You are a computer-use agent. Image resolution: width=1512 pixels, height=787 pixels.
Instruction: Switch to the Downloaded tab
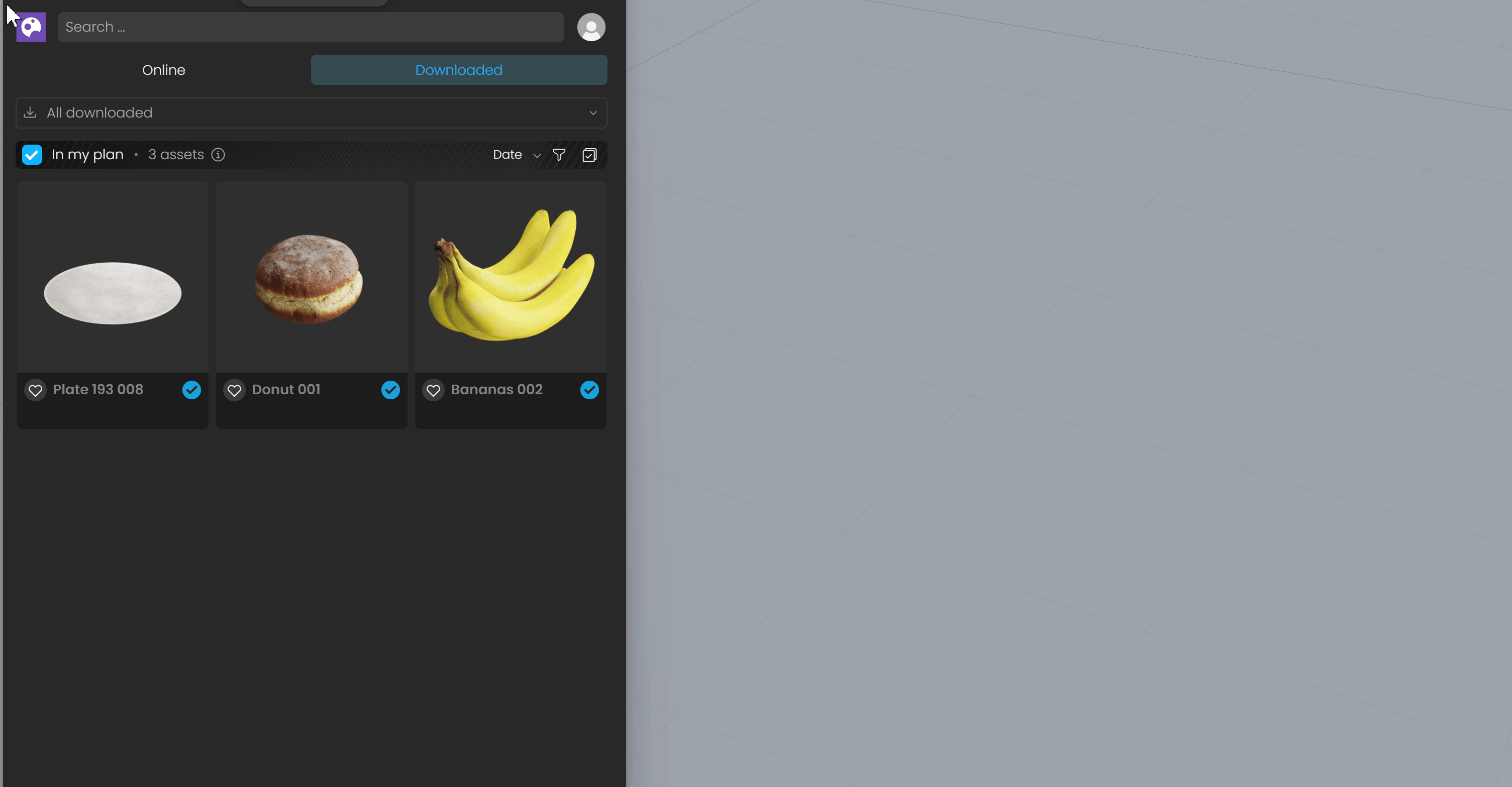(459, 70)
